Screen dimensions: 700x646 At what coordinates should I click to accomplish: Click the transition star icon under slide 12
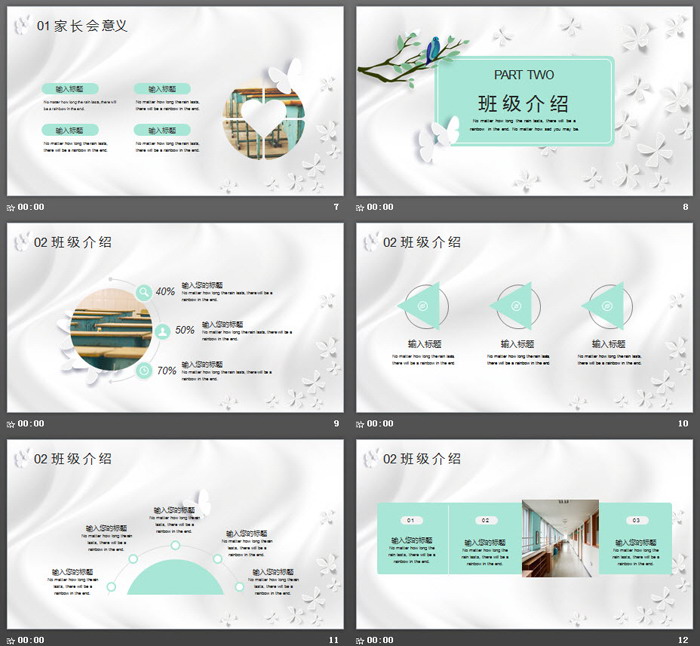(361, 639)
